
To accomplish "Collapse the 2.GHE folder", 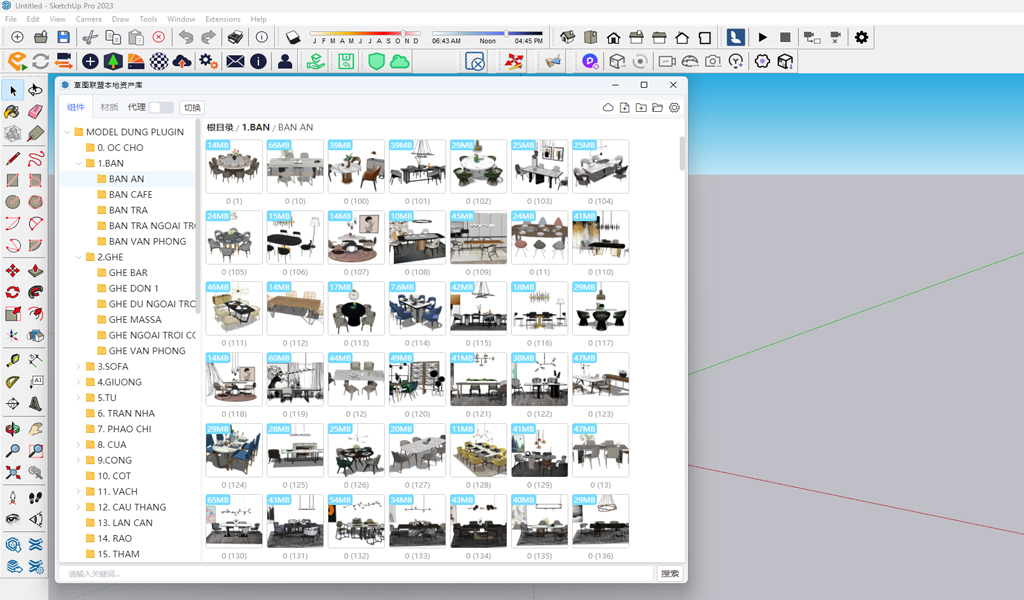I will (78, 257).
